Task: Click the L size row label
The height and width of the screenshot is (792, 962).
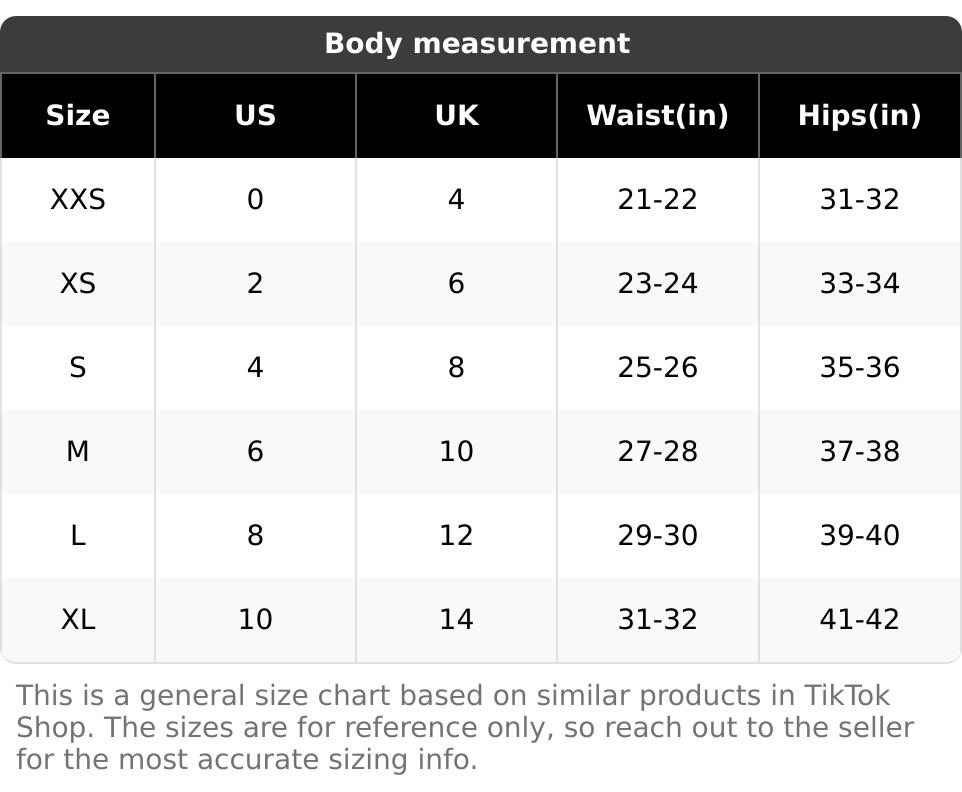Action: (78, 536)
